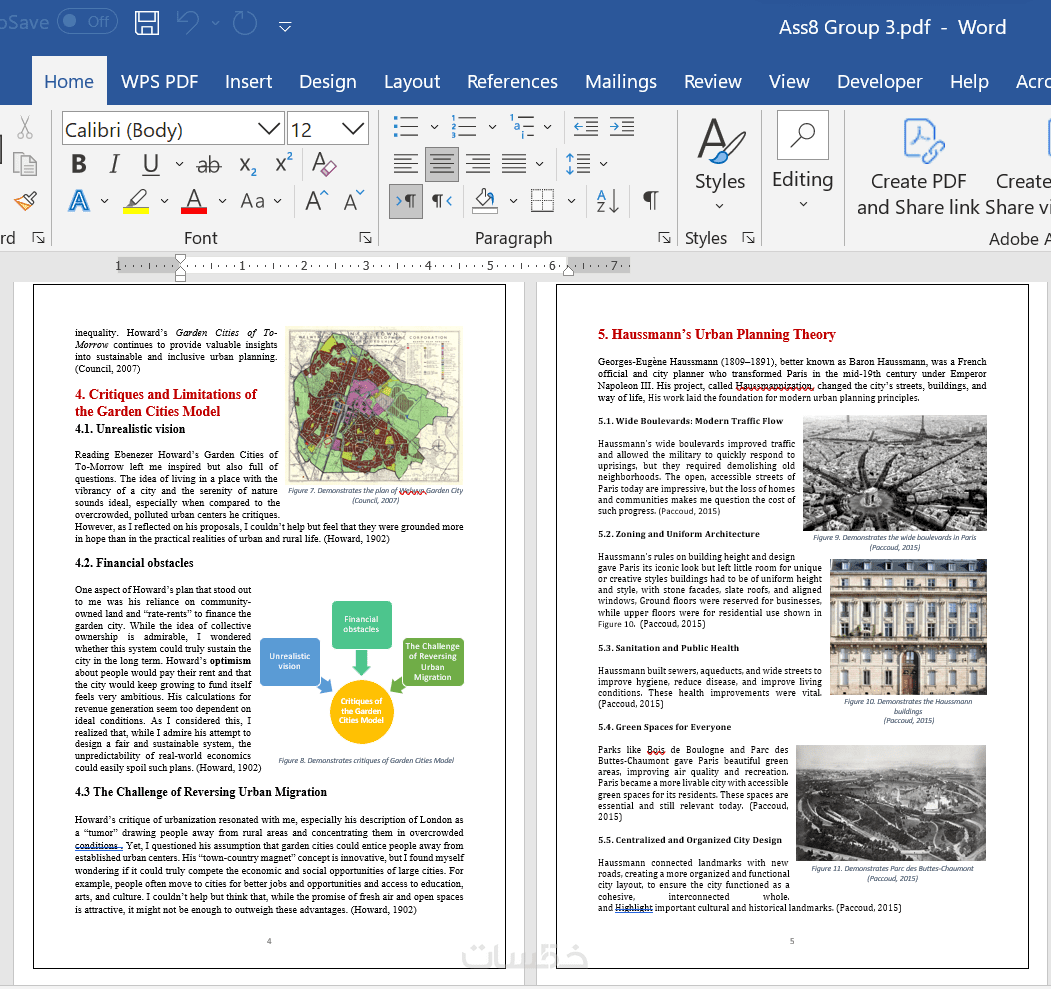Insert a bulleted list
Viewport: 1051px width, 989px height.
click(406, 127)
